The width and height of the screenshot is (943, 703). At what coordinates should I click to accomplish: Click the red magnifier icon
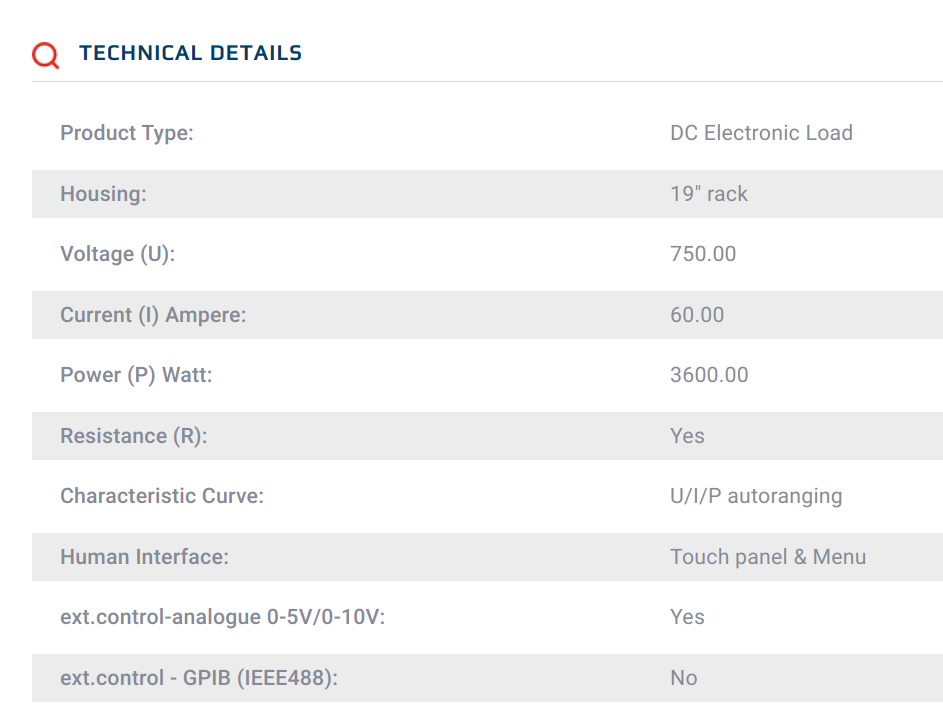pos(46,55)
